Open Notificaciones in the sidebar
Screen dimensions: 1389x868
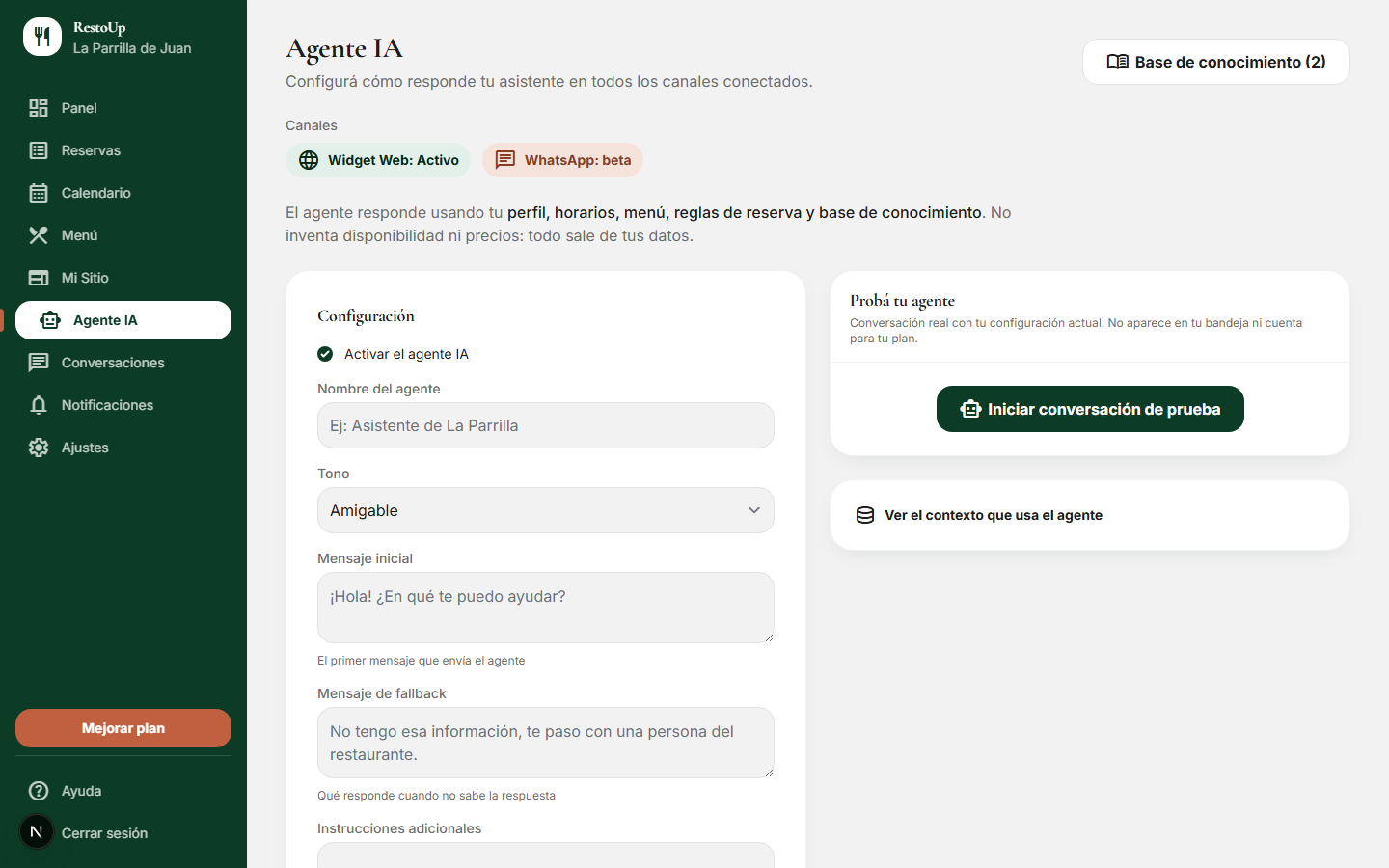pos(123,405)
